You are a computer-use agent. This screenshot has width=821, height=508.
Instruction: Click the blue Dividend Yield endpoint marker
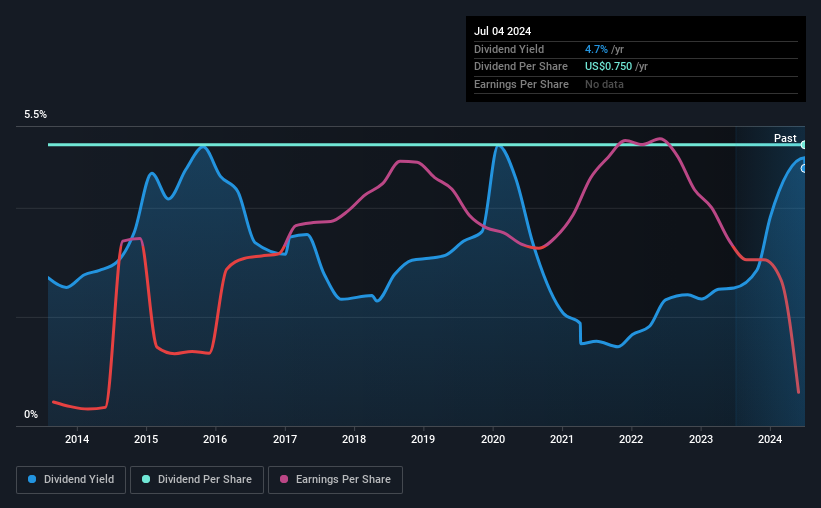coord(804,169)
